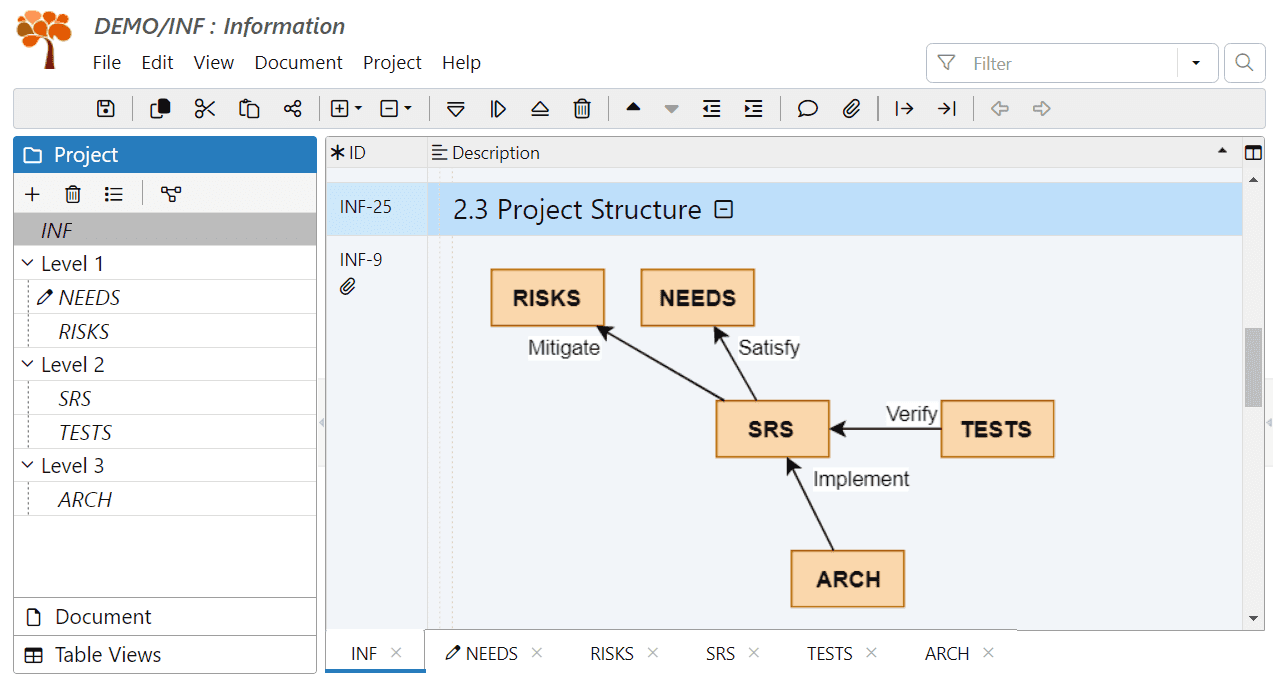The image size is (1273, 677).
Task: Open the Filter dropdown arrow
Action: click(1196, 63)
